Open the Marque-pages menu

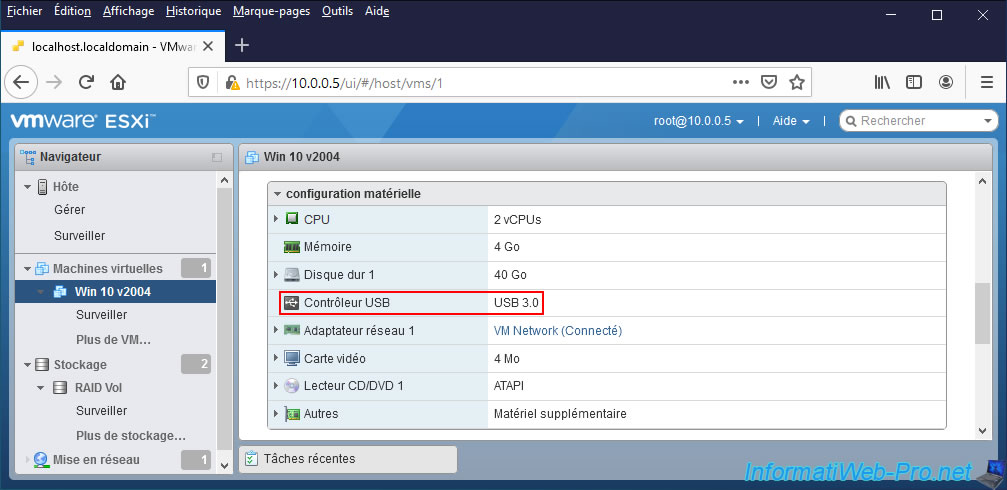pyautogui.click(x=271, y=11)
